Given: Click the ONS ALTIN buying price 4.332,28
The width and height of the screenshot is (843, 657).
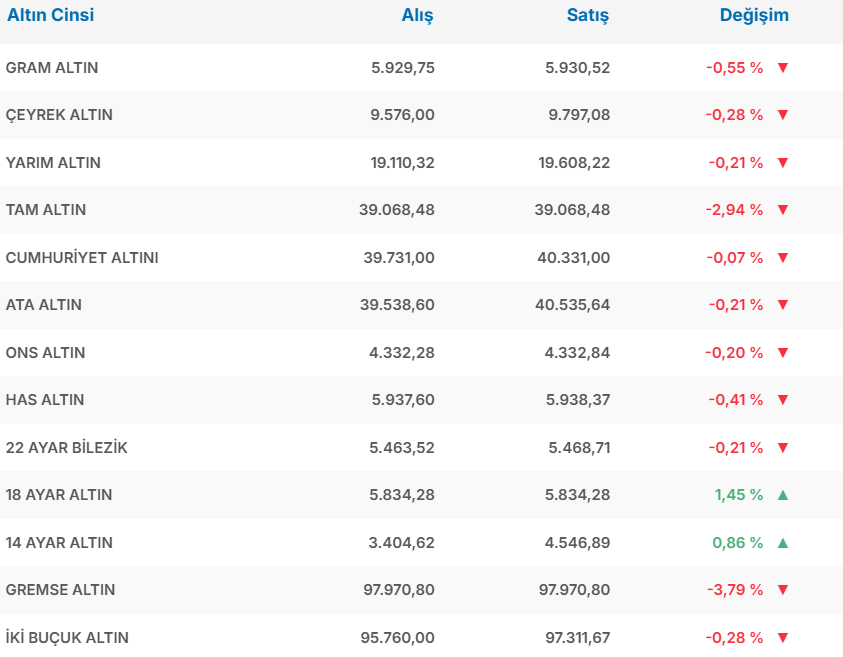Looking at the screenshot, I should pos(402,353).
